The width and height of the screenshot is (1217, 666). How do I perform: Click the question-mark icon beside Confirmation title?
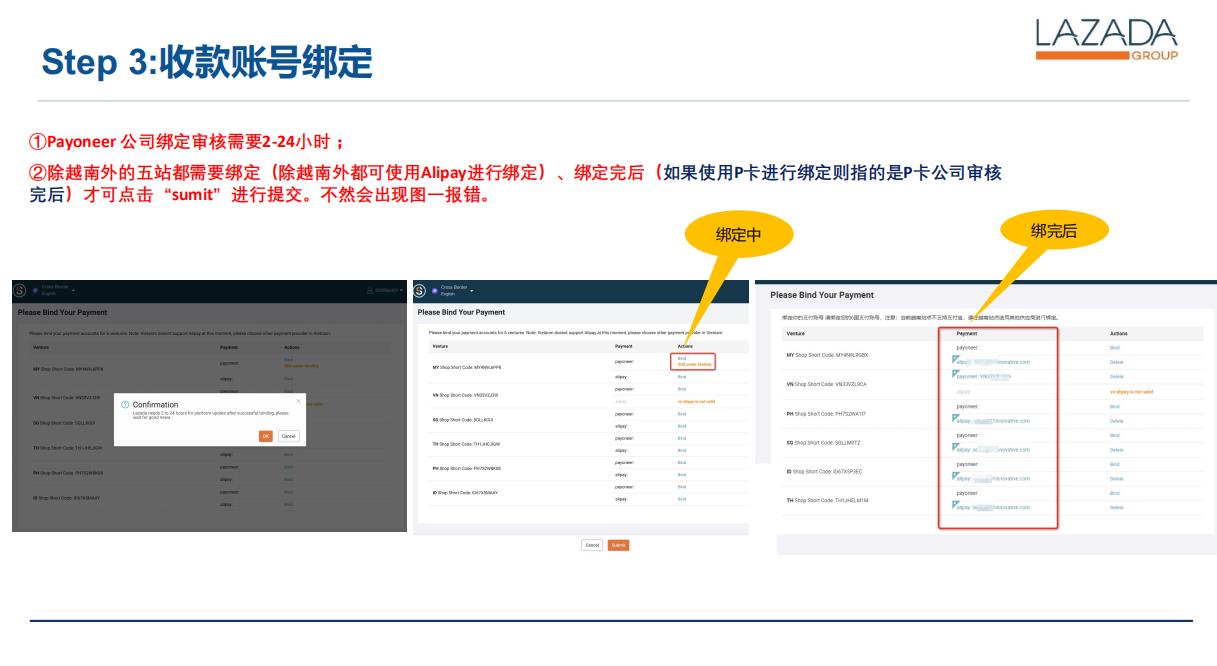[125, 405]
